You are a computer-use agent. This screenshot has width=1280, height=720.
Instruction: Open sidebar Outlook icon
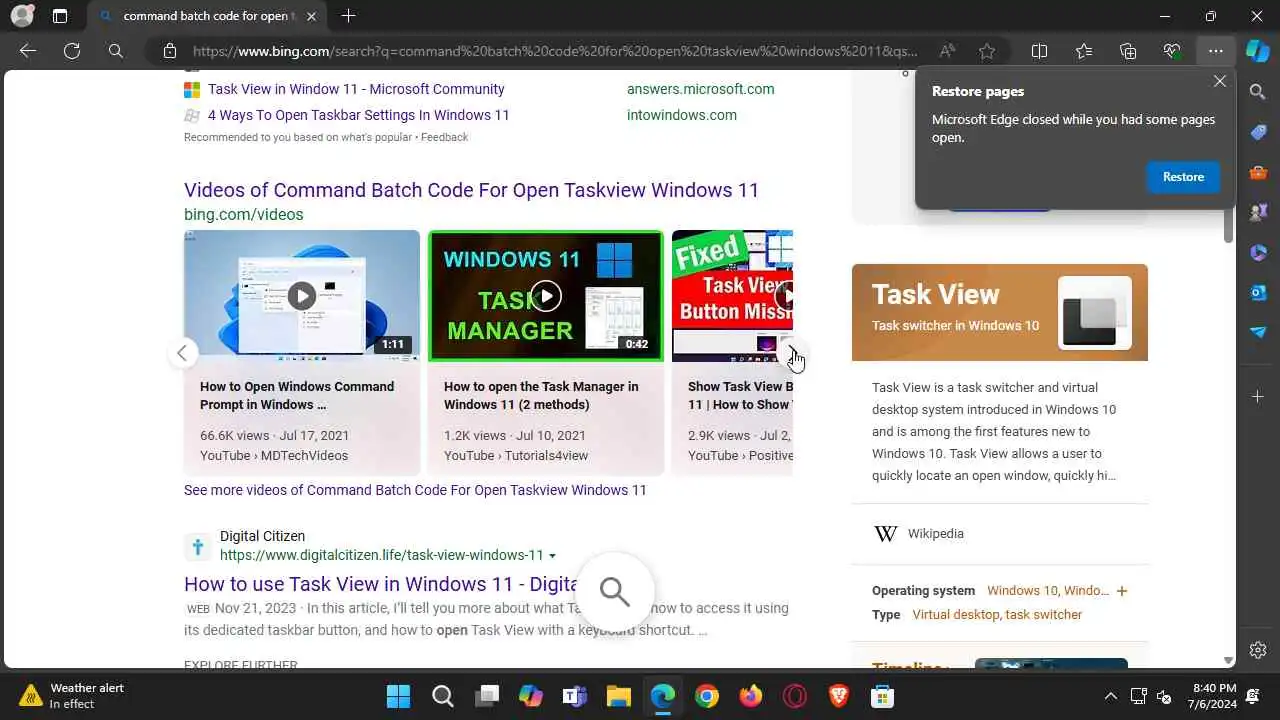[1258, 292]
